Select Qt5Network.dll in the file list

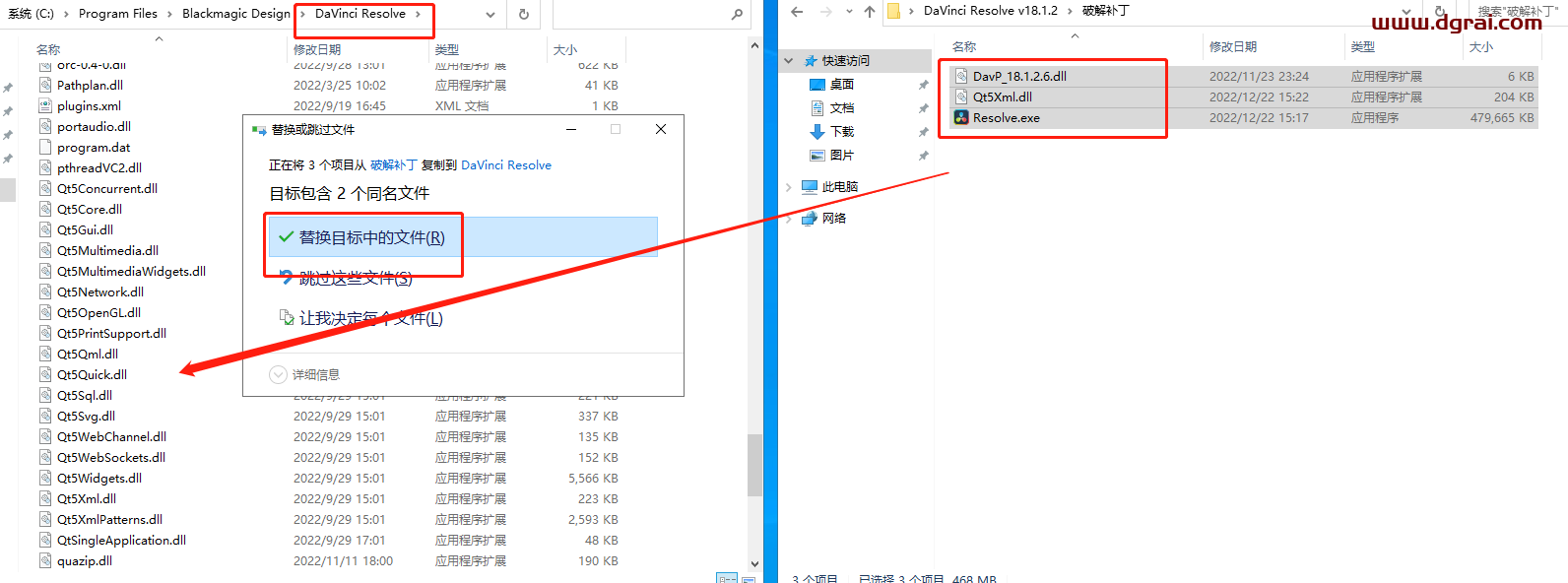coord(100,291)
